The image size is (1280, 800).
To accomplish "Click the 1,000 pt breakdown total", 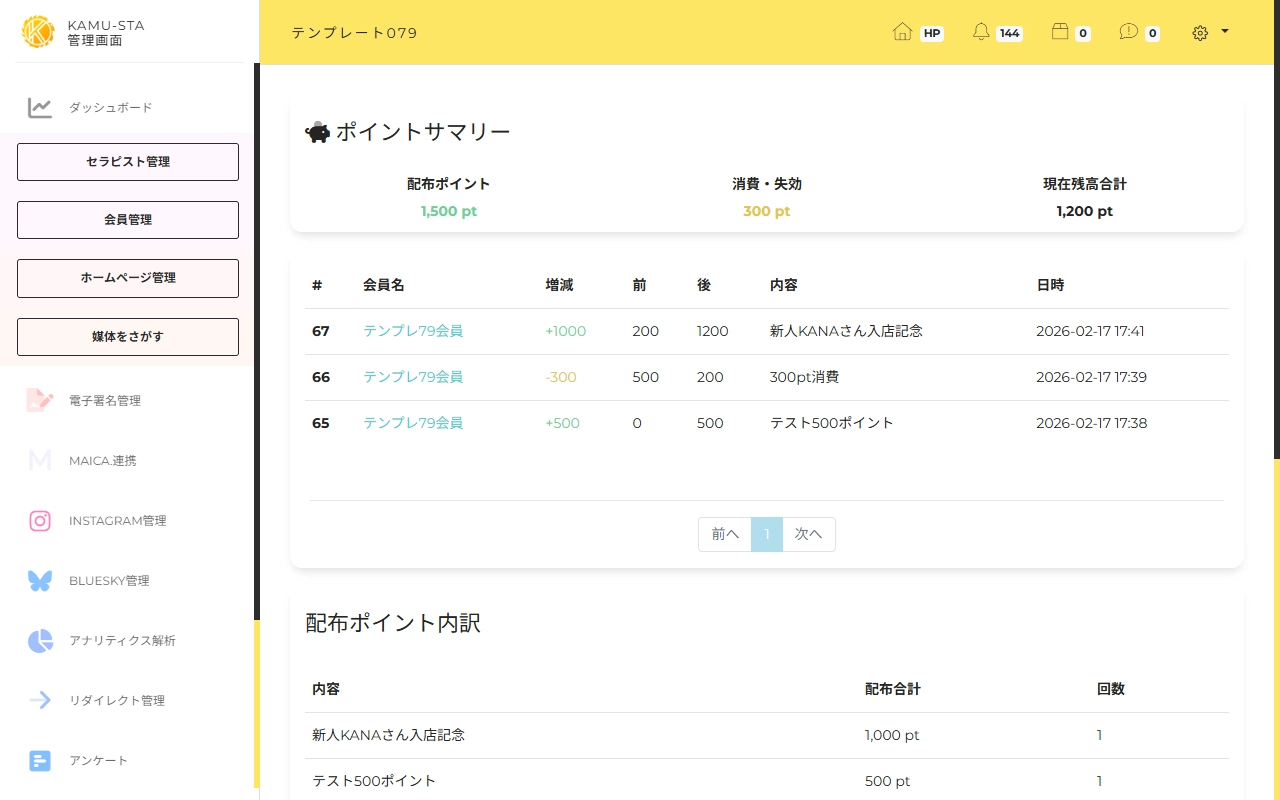I will [892, 735].
